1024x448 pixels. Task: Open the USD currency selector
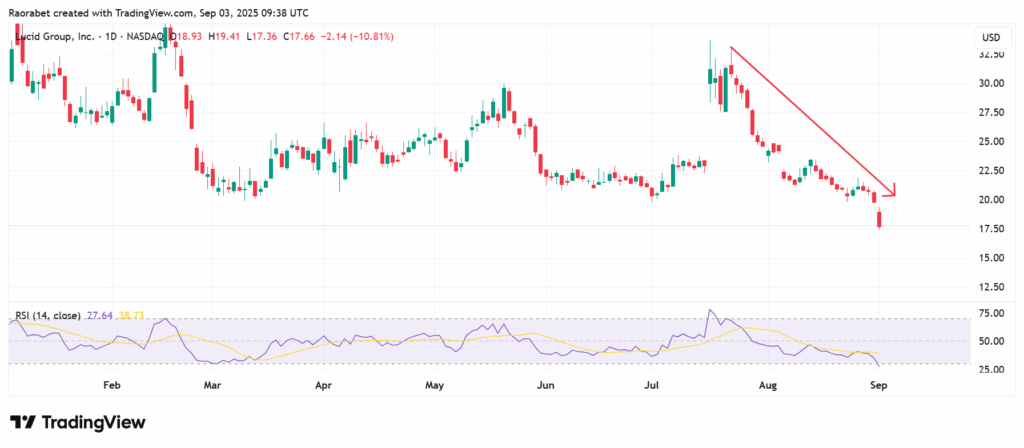pos(991,38)
